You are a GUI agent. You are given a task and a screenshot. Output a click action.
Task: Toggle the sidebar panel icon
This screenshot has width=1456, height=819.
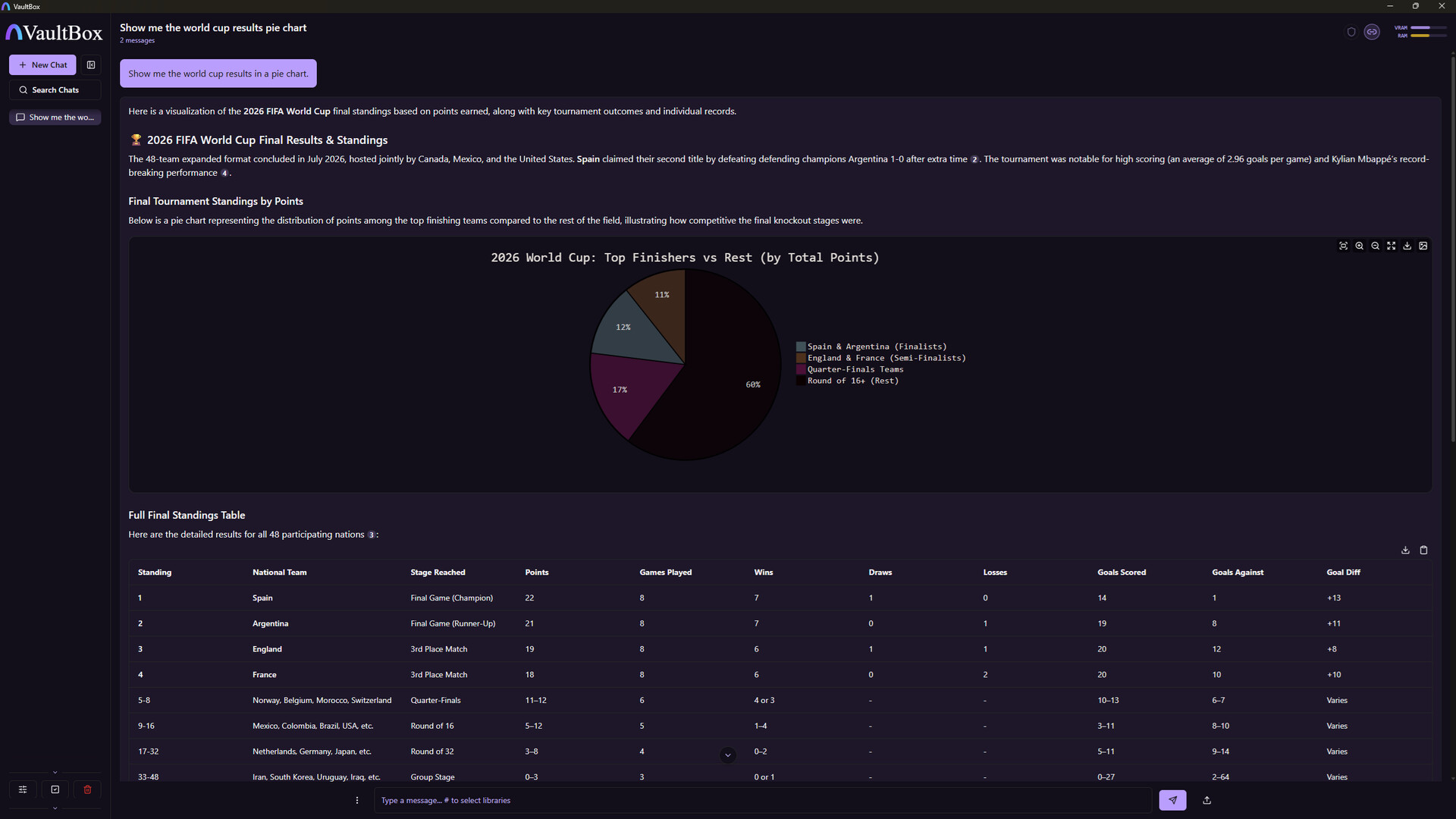tap(91, 65)
